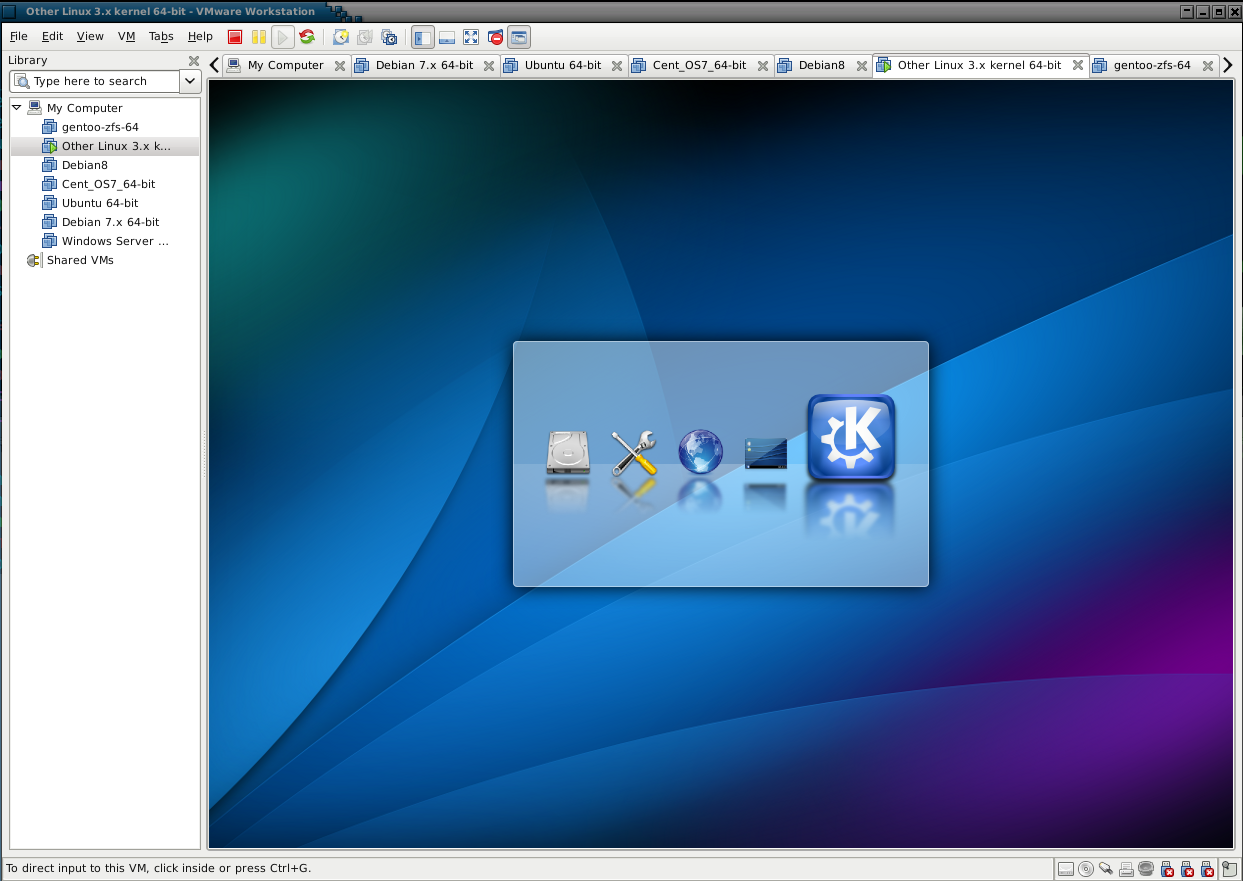The image size is (1243, 881).
Task: Click the network adapter icon in status bar
Action: [x=1106, y=869]
